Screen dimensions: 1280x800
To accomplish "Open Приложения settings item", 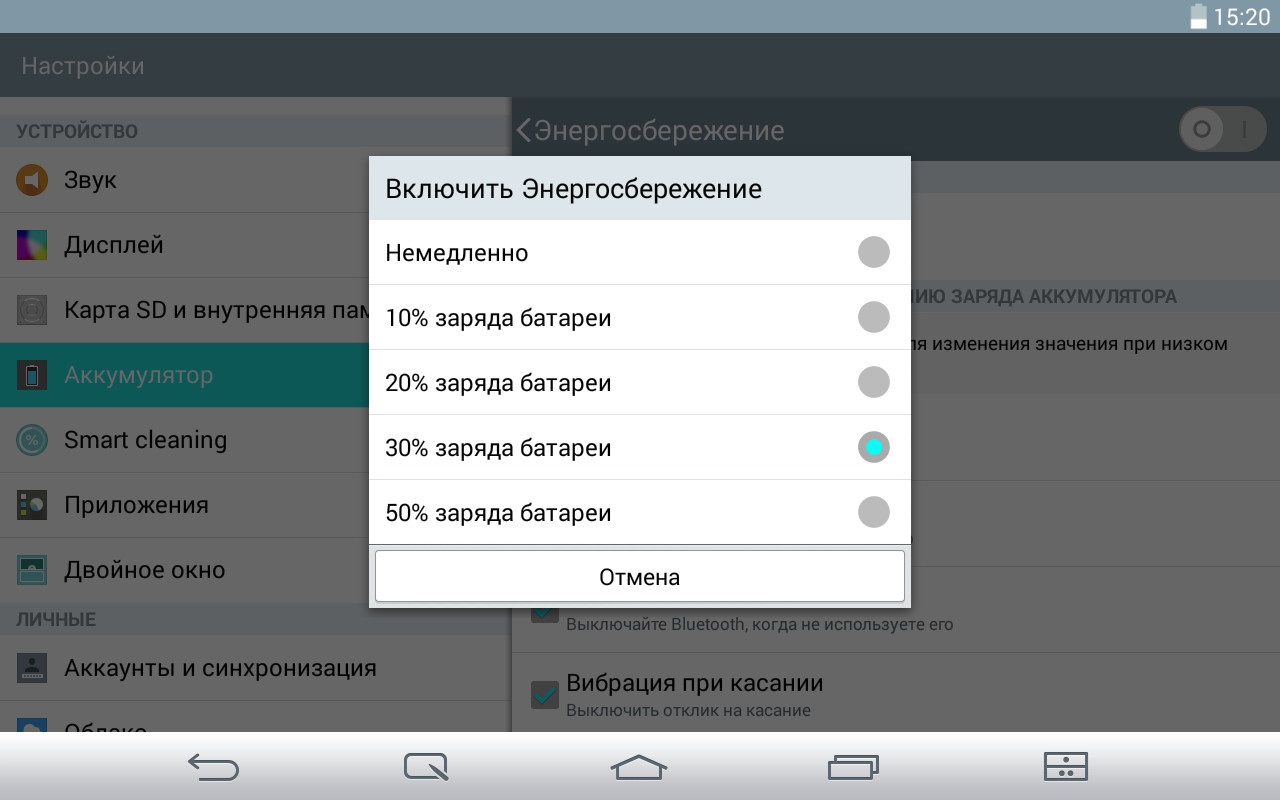I will click(x=136, y=505).
